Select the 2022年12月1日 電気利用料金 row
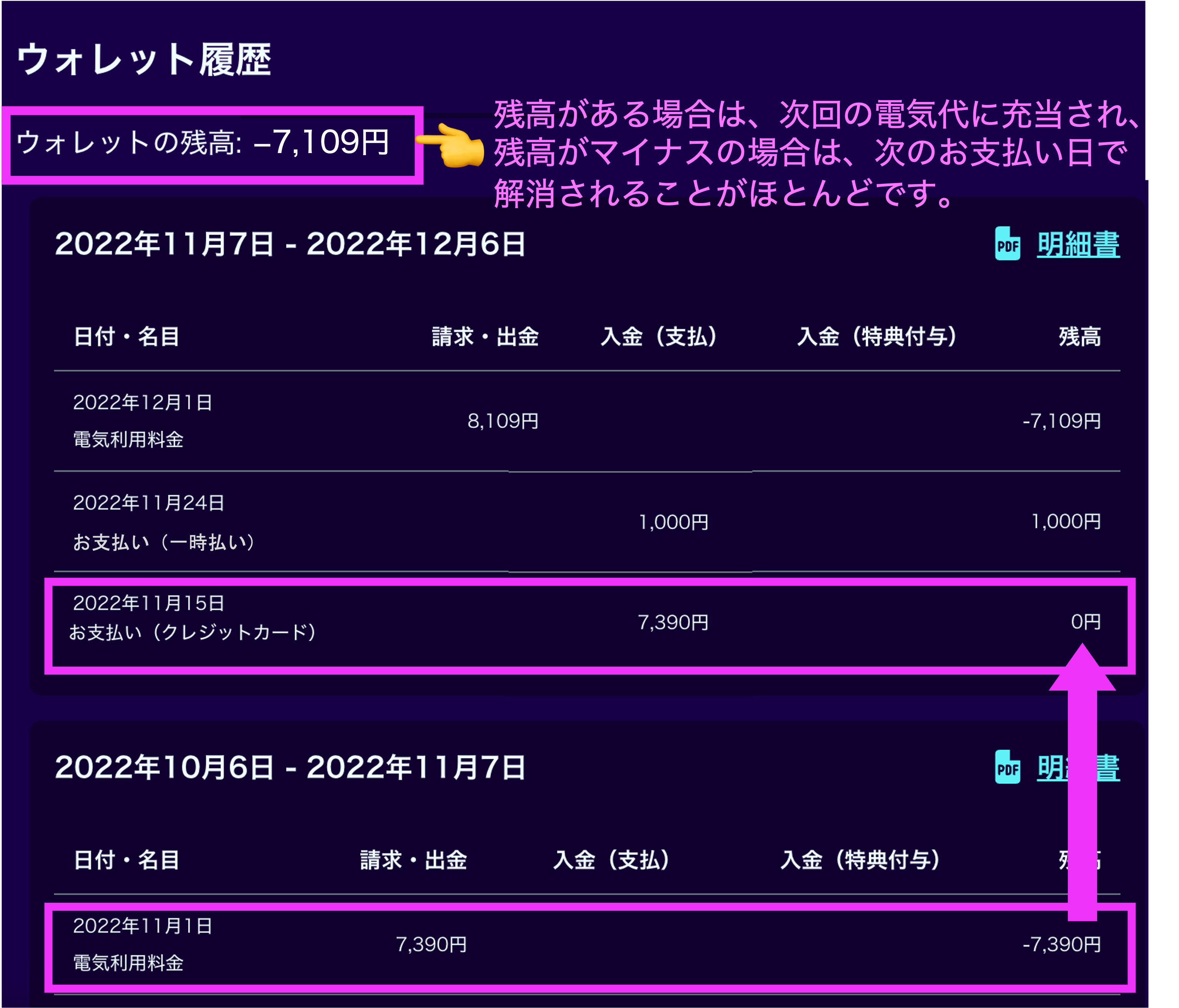This screenshot has width=1179, height=1008. [x=142, y=421]
